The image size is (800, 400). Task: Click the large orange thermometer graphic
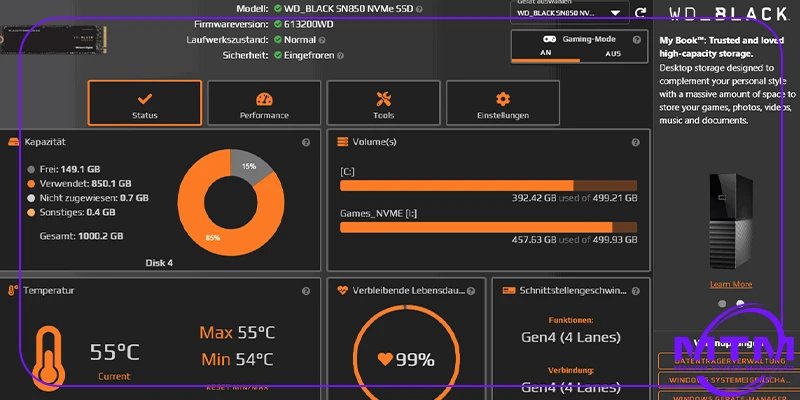coord(47,358)
